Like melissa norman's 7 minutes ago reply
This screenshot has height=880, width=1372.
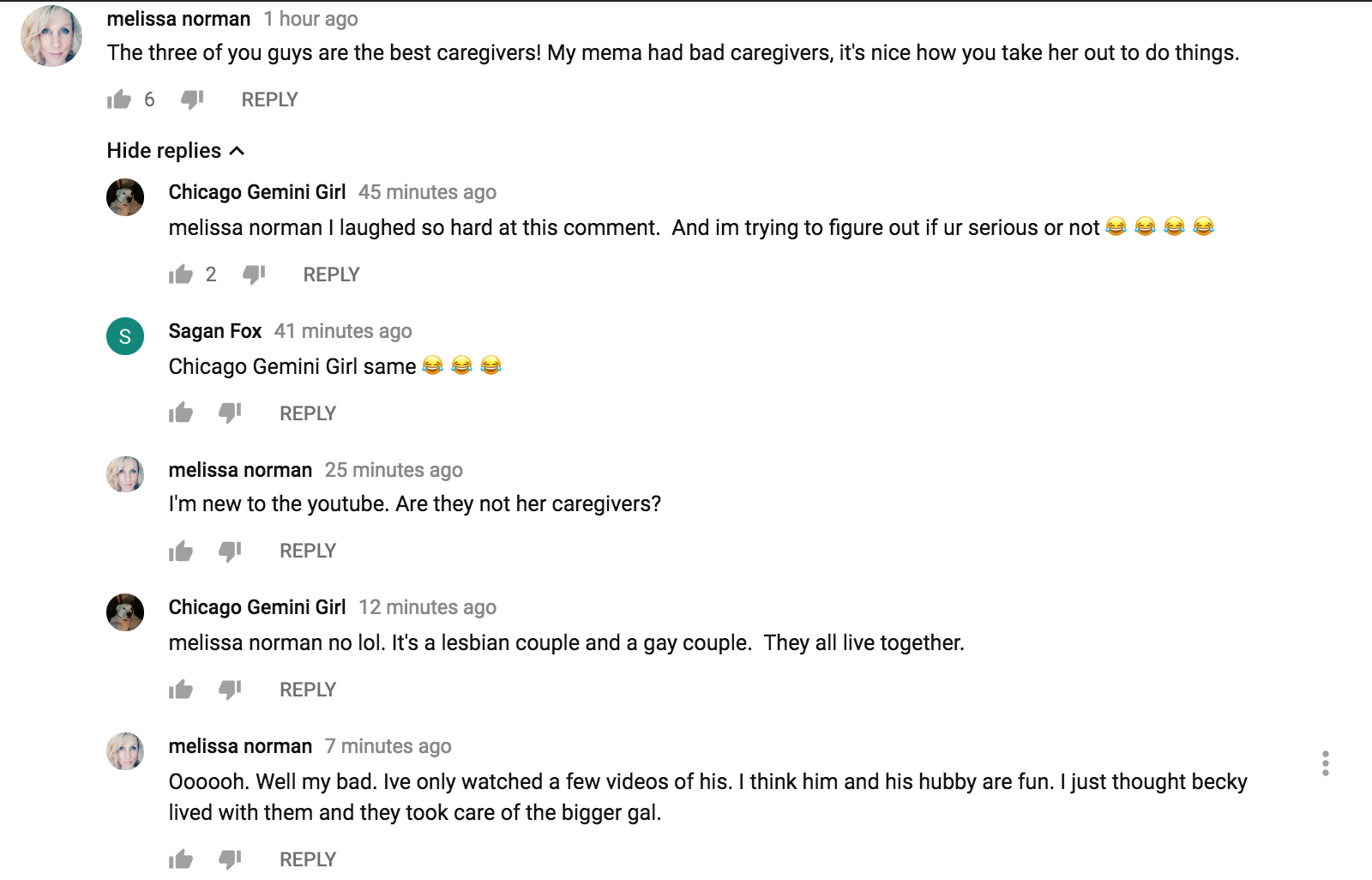(181, 859)
